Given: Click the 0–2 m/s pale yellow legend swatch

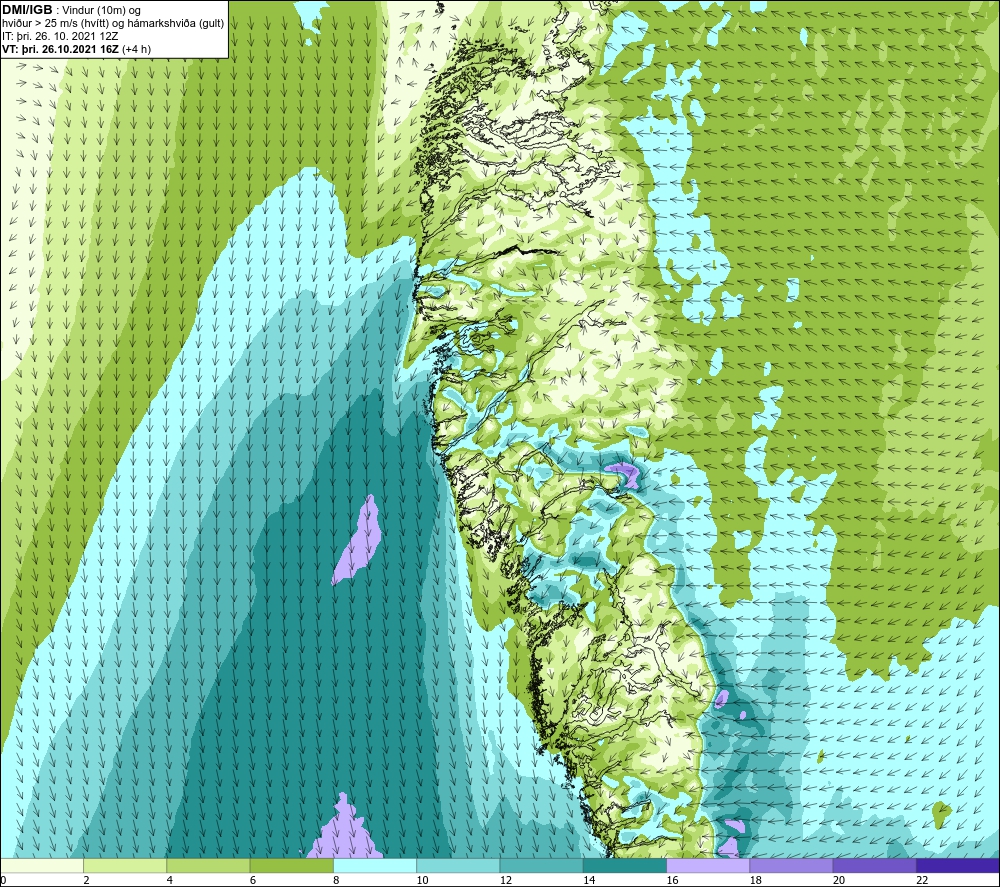Looking at the screenshot, I should click(x=42, y=865).
